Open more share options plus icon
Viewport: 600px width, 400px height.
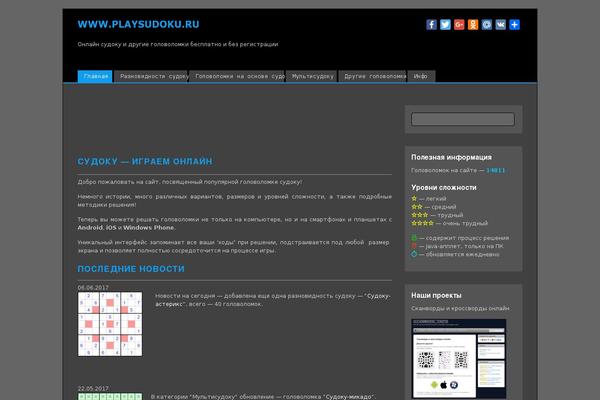pyautogui.click(x=514, y=25)
